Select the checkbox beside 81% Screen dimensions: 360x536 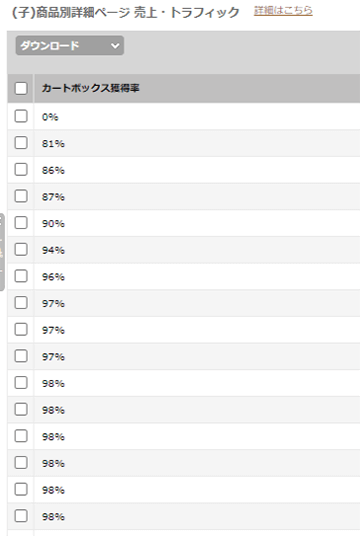[21, 143]
